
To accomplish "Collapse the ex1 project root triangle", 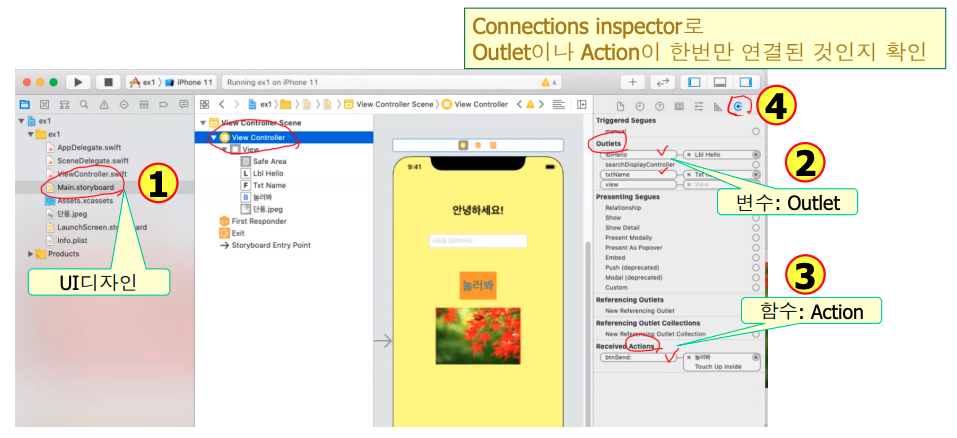I will tap(22, 121).
